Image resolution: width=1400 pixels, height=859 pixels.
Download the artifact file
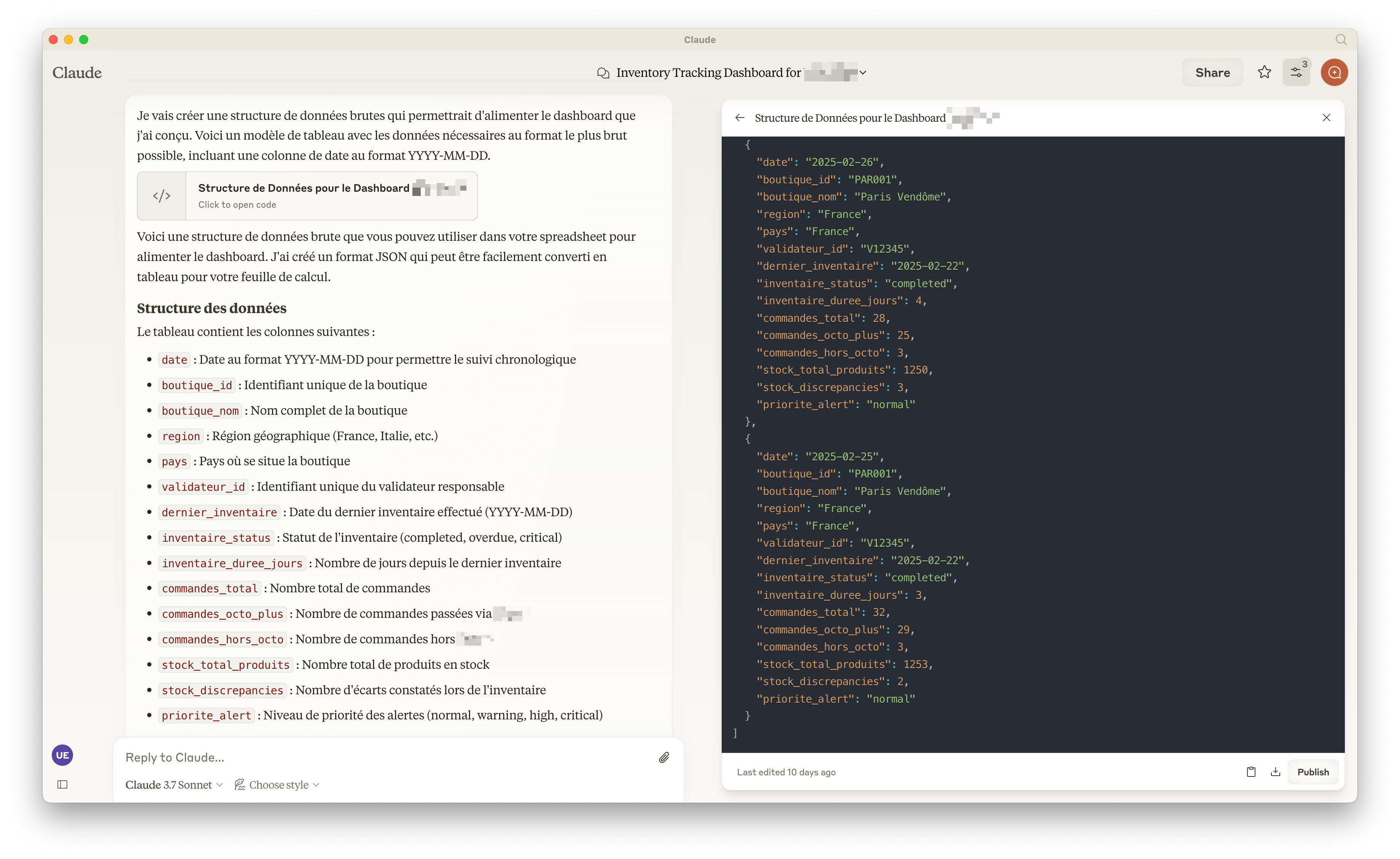click(1276, 772)
